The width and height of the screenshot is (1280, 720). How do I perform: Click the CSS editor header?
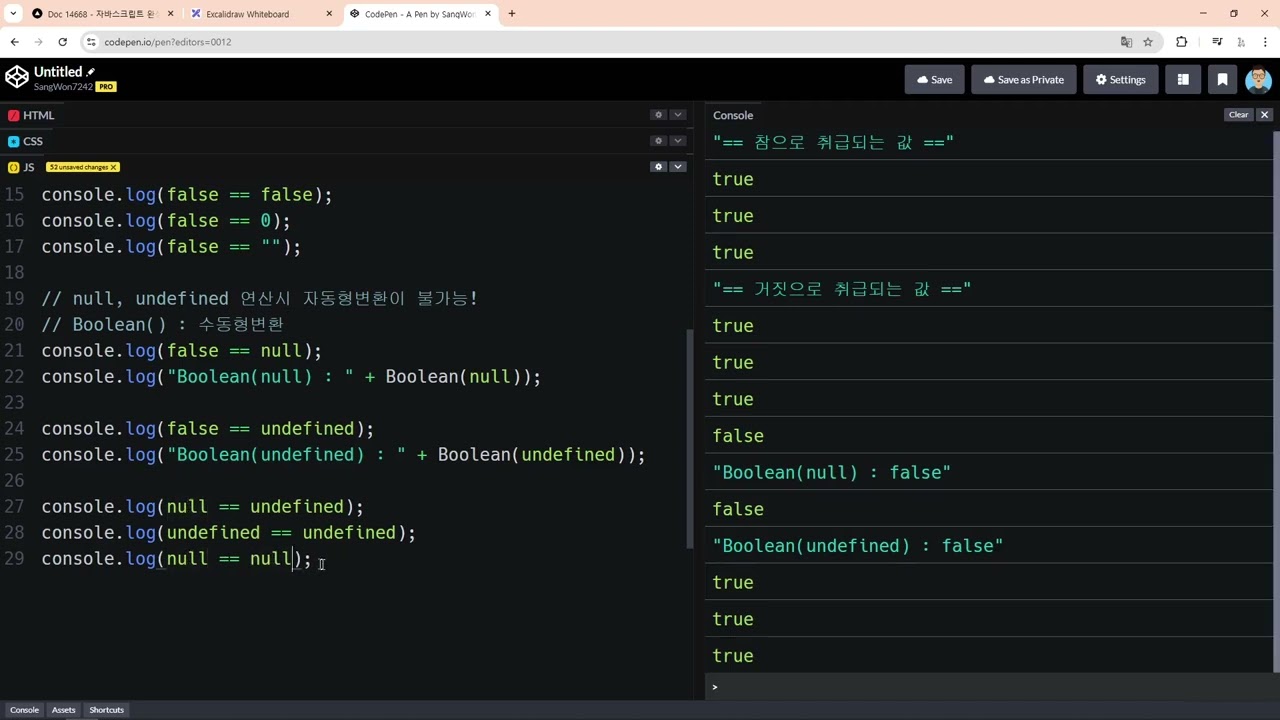[26, 141]
